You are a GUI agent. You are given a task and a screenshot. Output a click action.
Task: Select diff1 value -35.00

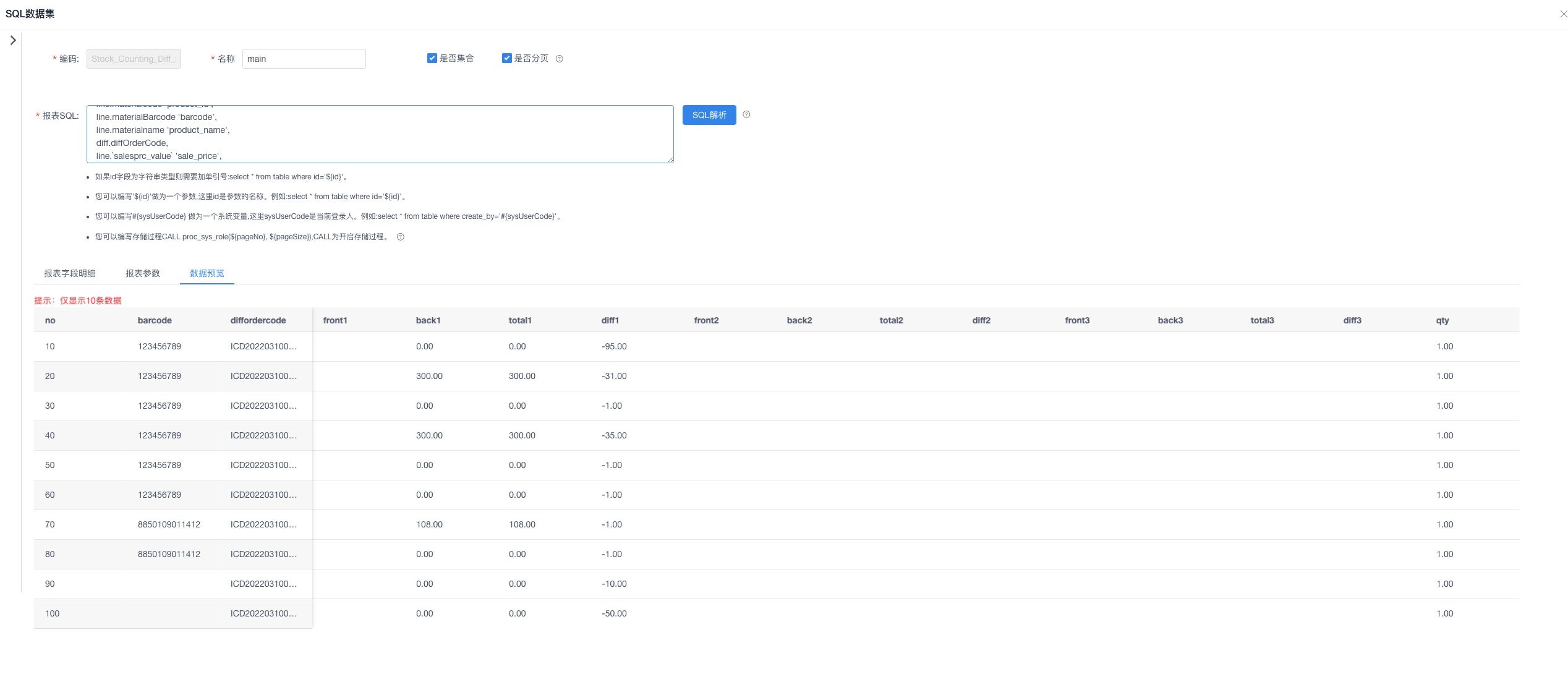[614, 435]
